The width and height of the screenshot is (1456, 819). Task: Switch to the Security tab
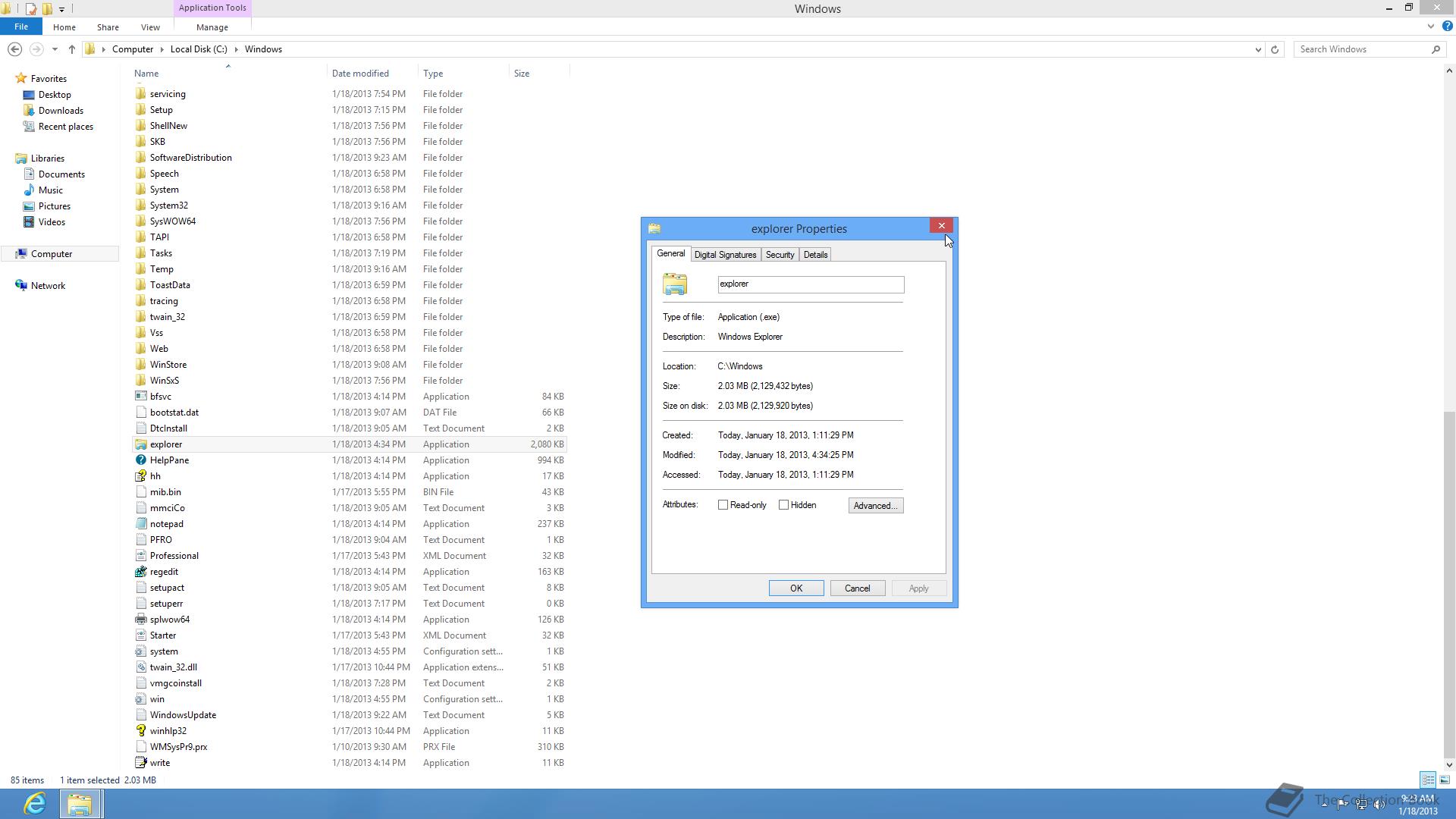point(780,255)
